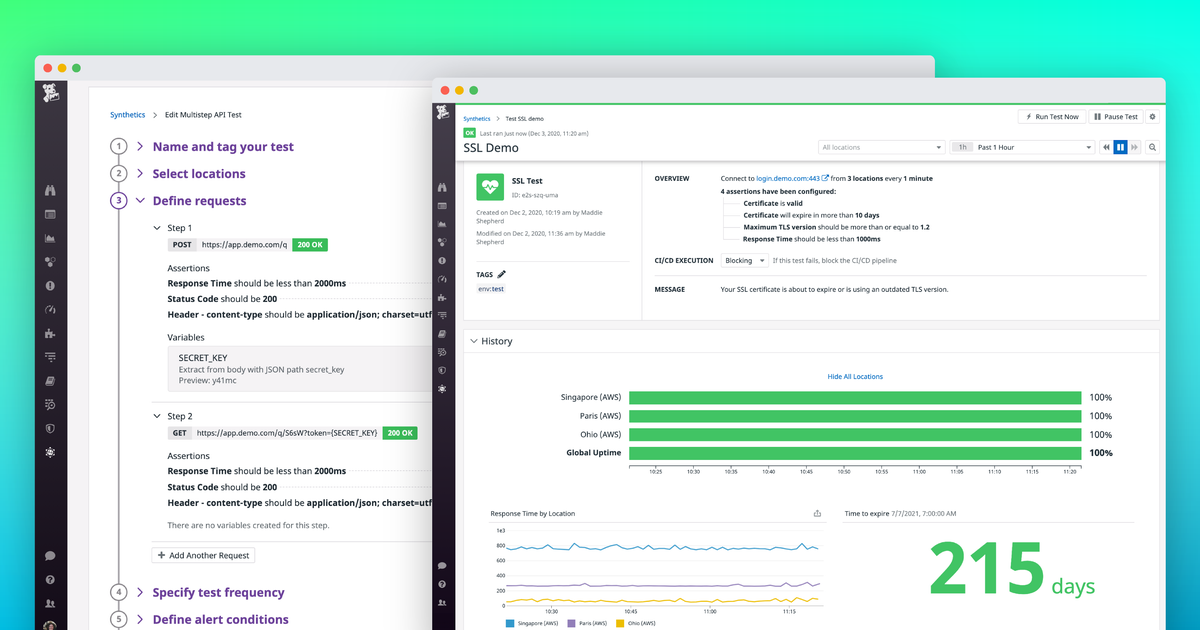1200x630 pixels.
Task: Open the Metrics chart icon in back window sidebar
Action: coord(50,238)
